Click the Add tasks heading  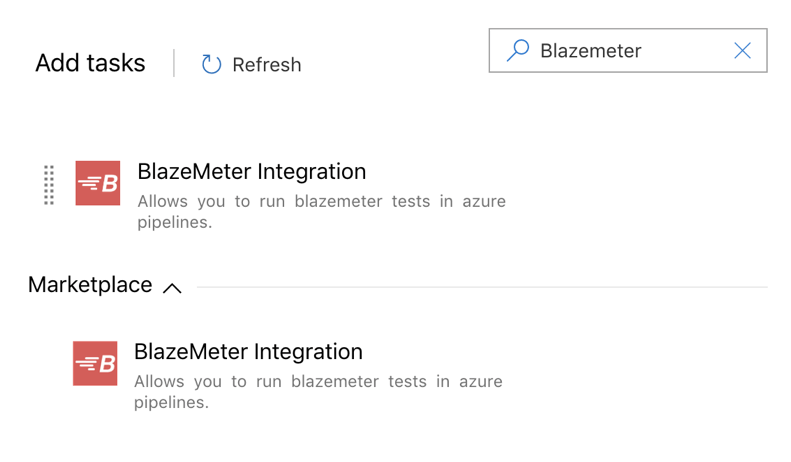[x=90, y=63]
